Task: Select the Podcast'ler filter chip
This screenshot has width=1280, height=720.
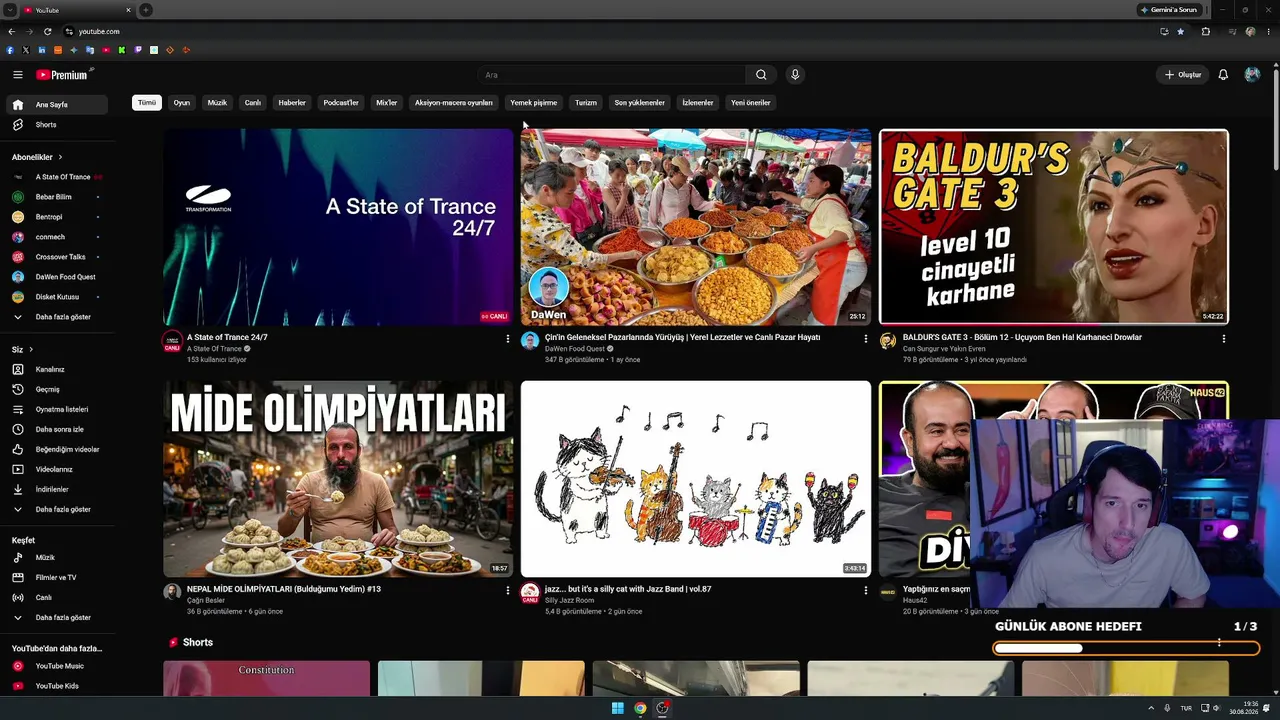Action: 341,103
